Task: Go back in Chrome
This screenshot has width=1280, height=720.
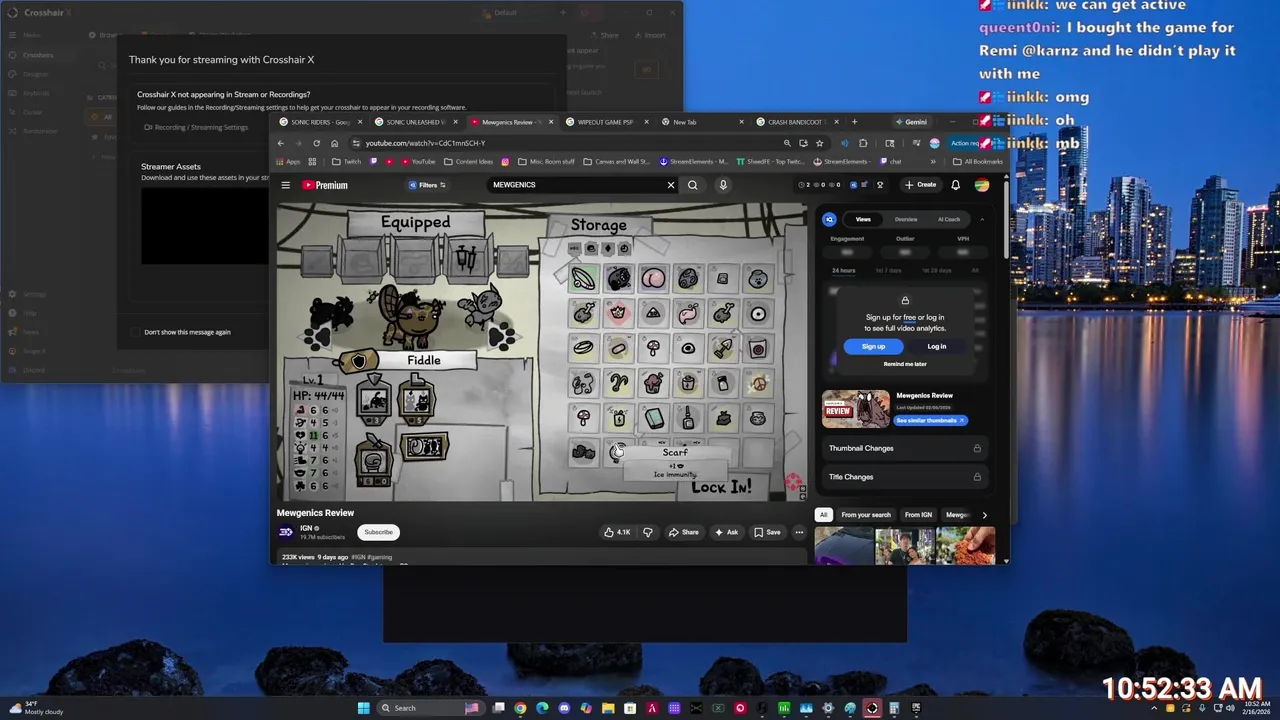Action: pyautogui.click(x=281, y=143)
